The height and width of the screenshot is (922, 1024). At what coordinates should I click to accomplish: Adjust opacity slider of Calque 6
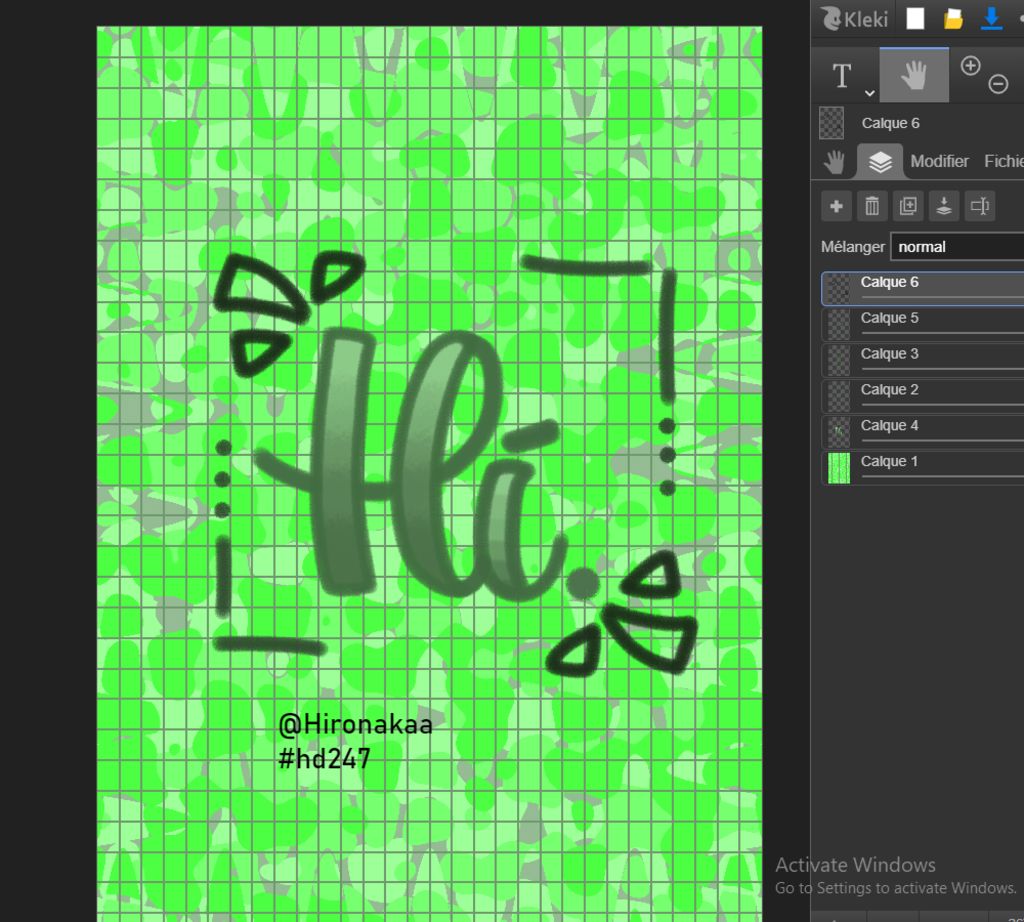pos(942,297)
